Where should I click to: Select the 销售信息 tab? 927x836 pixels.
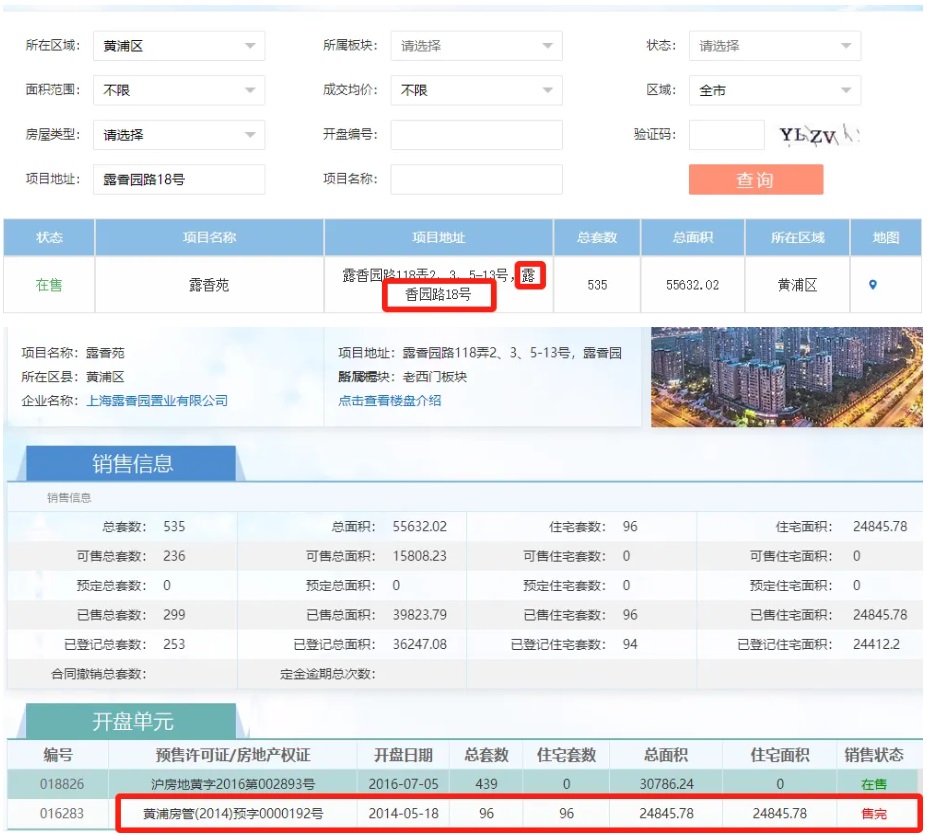click(132, 464)
